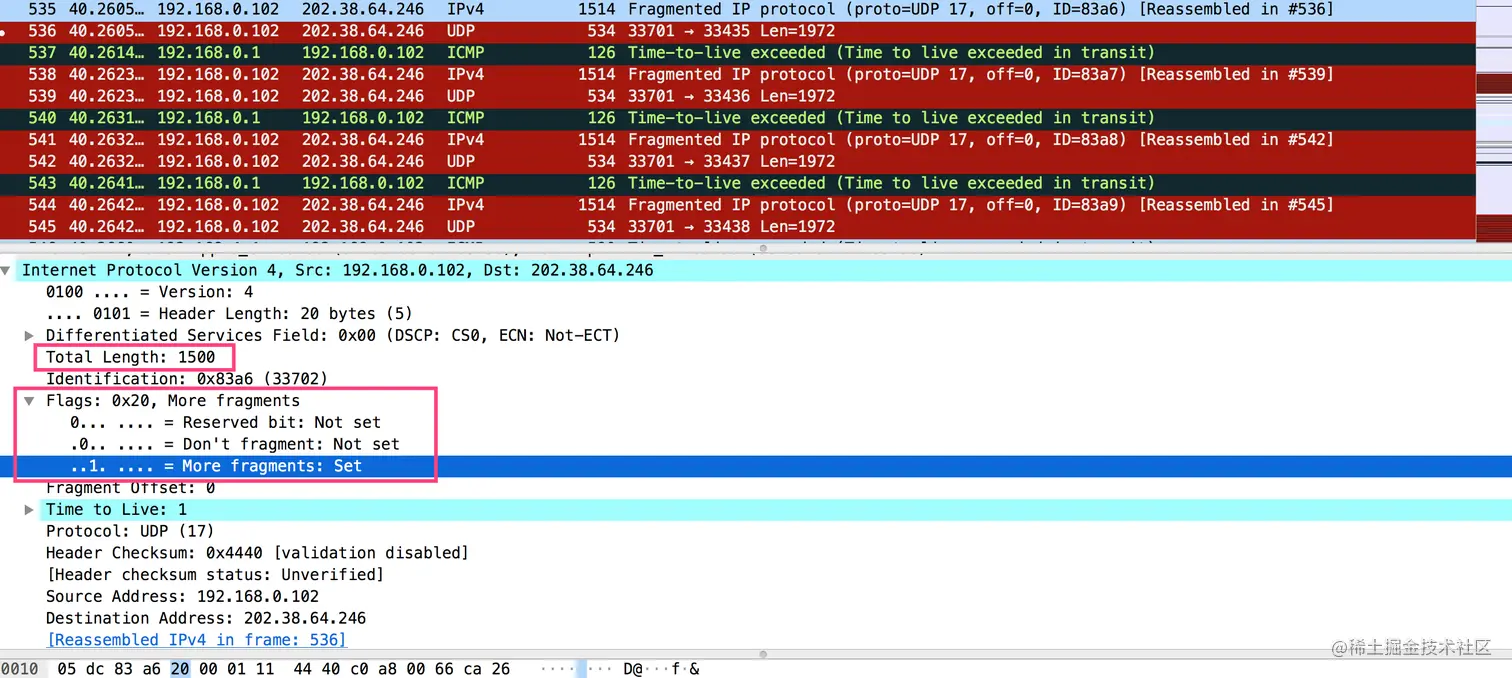Click highlighted byte 20 in hex pane
The image size is (1512, 678).
180,669
